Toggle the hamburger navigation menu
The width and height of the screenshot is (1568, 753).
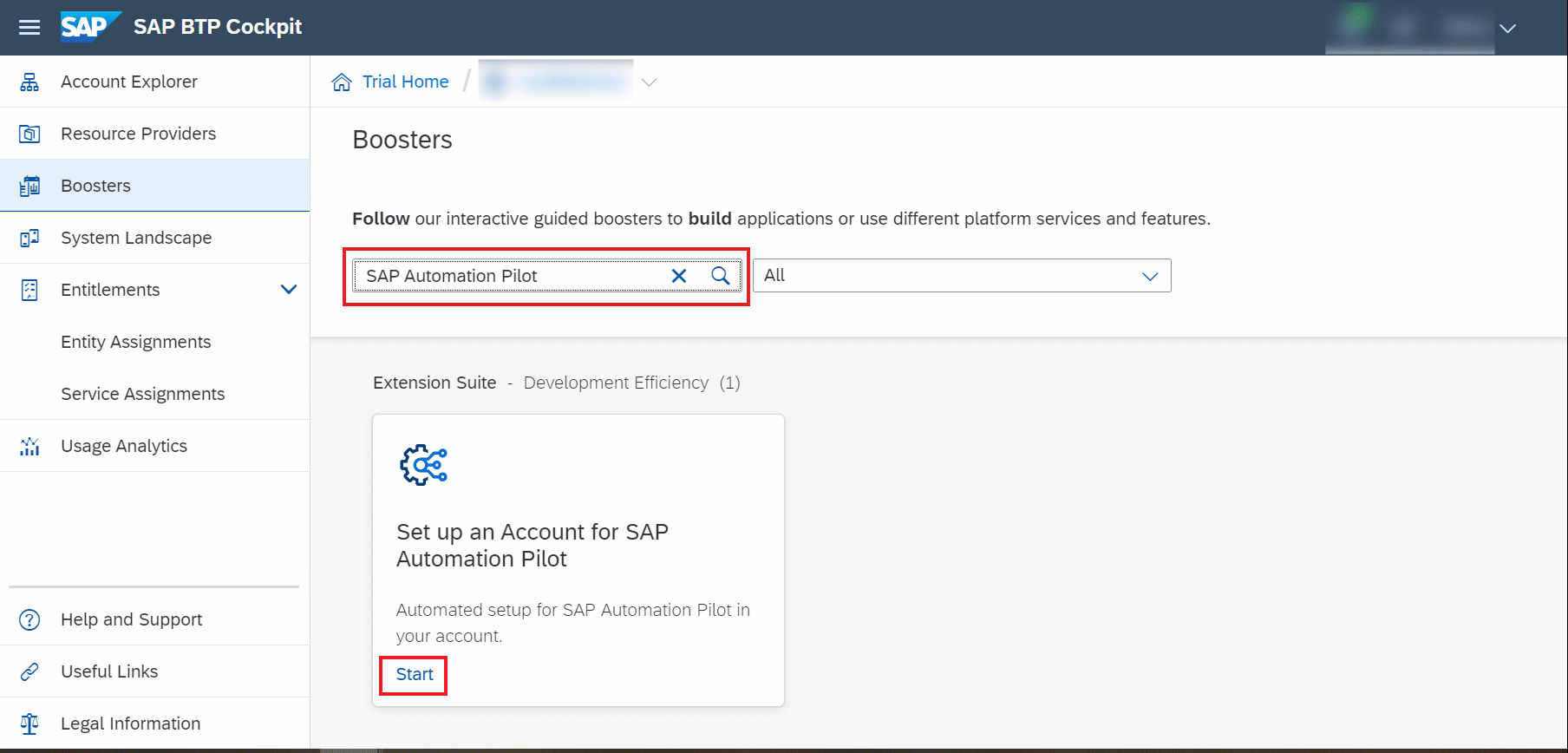[29, 28]
